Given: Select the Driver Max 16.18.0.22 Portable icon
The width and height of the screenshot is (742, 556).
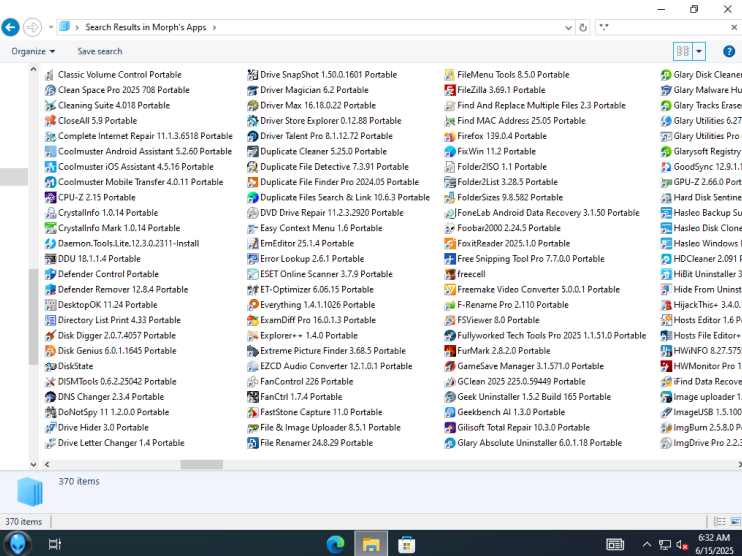Looking at the screenshot, I should pyautogui.click(x=253, y=105).
